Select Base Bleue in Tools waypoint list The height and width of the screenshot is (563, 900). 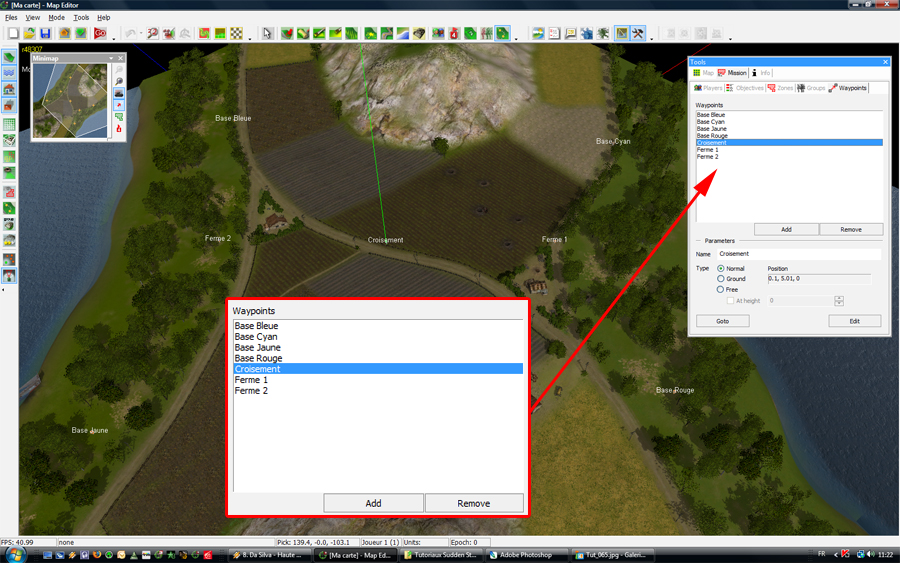pyautogui.click(x=789, y=115)
